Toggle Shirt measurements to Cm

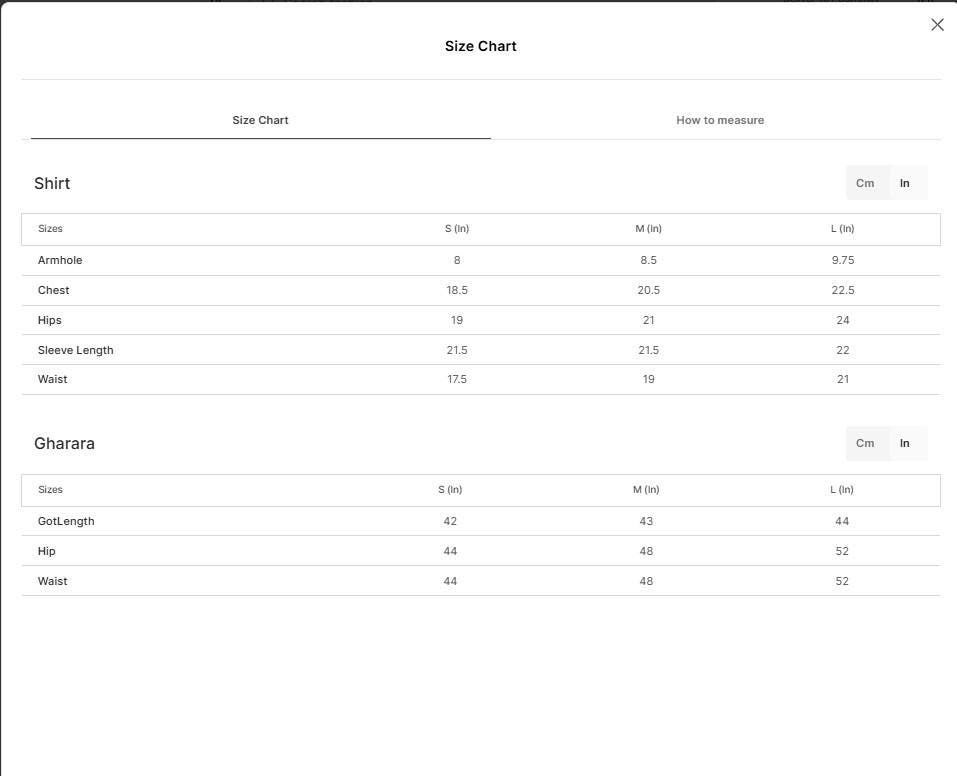(x=865, y=183)
